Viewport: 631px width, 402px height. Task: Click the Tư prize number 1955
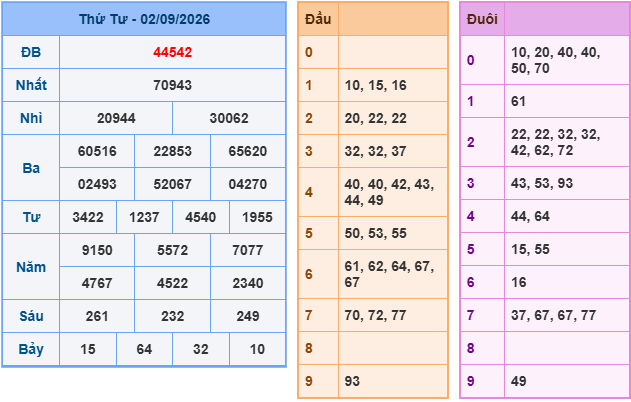click(x=257, y=217)
